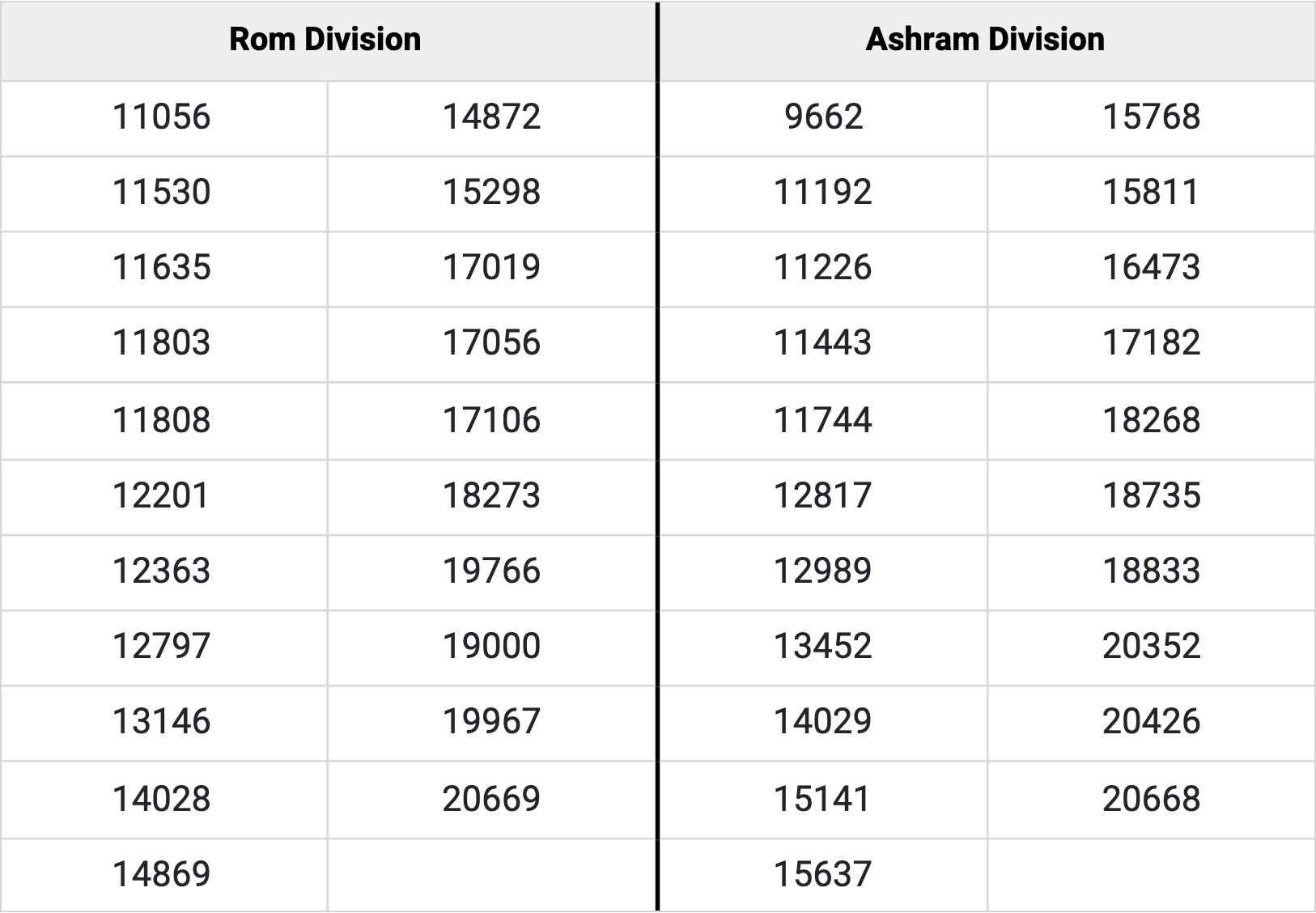The image size is (1316, 913).
Task: Click the cell showing 9662
Action: pos(823,119)
